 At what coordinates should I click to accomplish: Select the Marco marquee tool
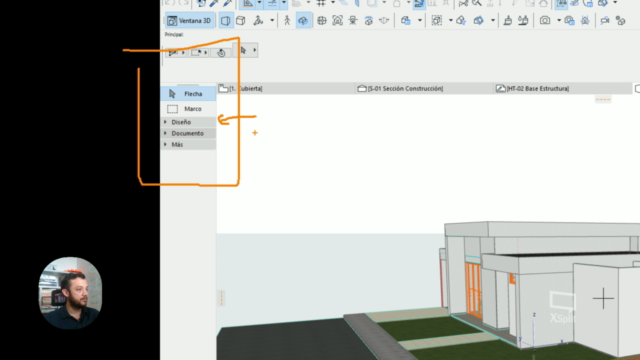click(x=188, y=109)
